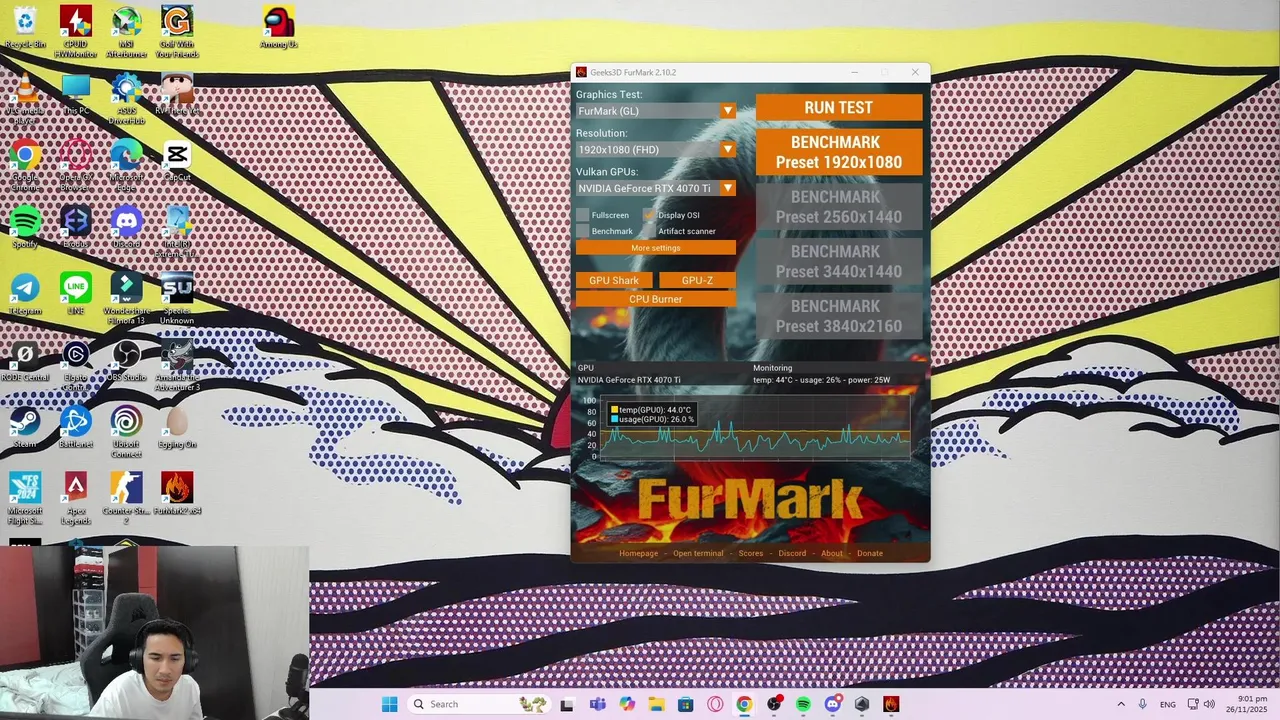Screen dimensions: 1280x720
Task: Select the Battle.net desktop icon
Action: pyautogui.click(x=75, y=428)
